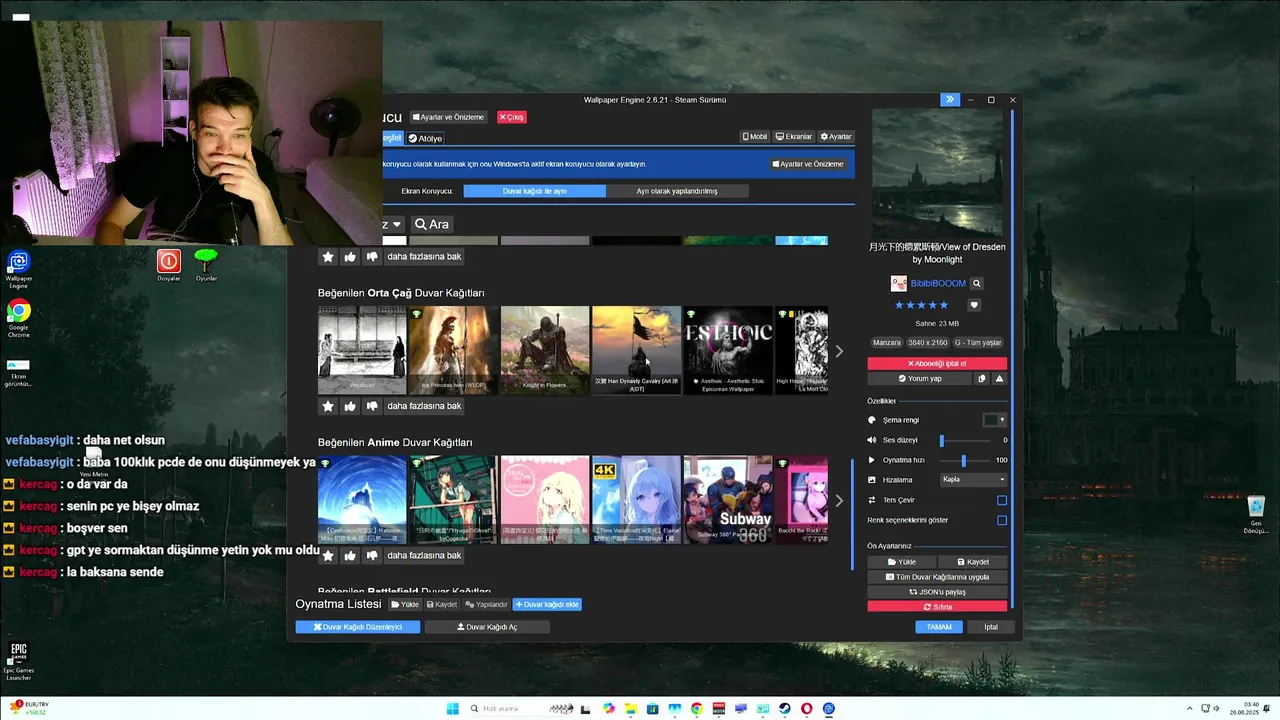Toggle the Ters Çevir checkbox
Viewport: 1280px width, 720px height.
point(1002,500)
